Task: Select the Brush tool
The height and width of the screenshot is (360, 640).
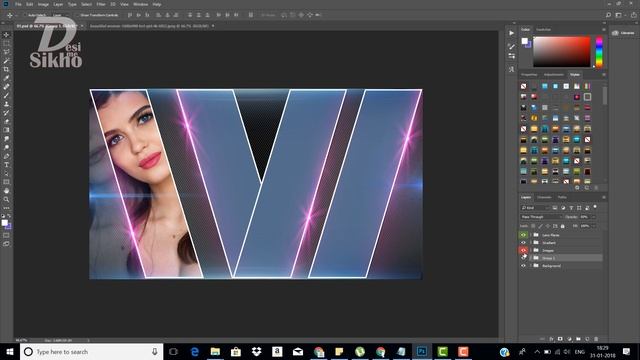Action: [x=6, y=96]
